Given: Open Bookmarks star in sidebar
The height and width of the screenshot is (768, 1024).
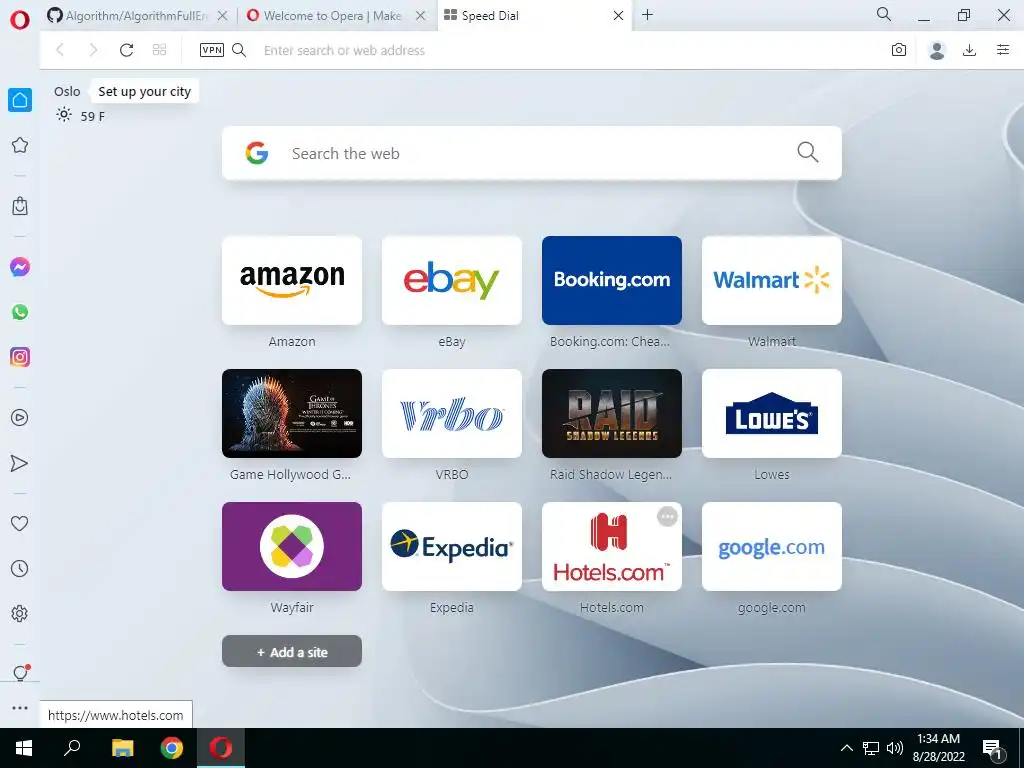Looking at the screenshot, I should 20,145.
